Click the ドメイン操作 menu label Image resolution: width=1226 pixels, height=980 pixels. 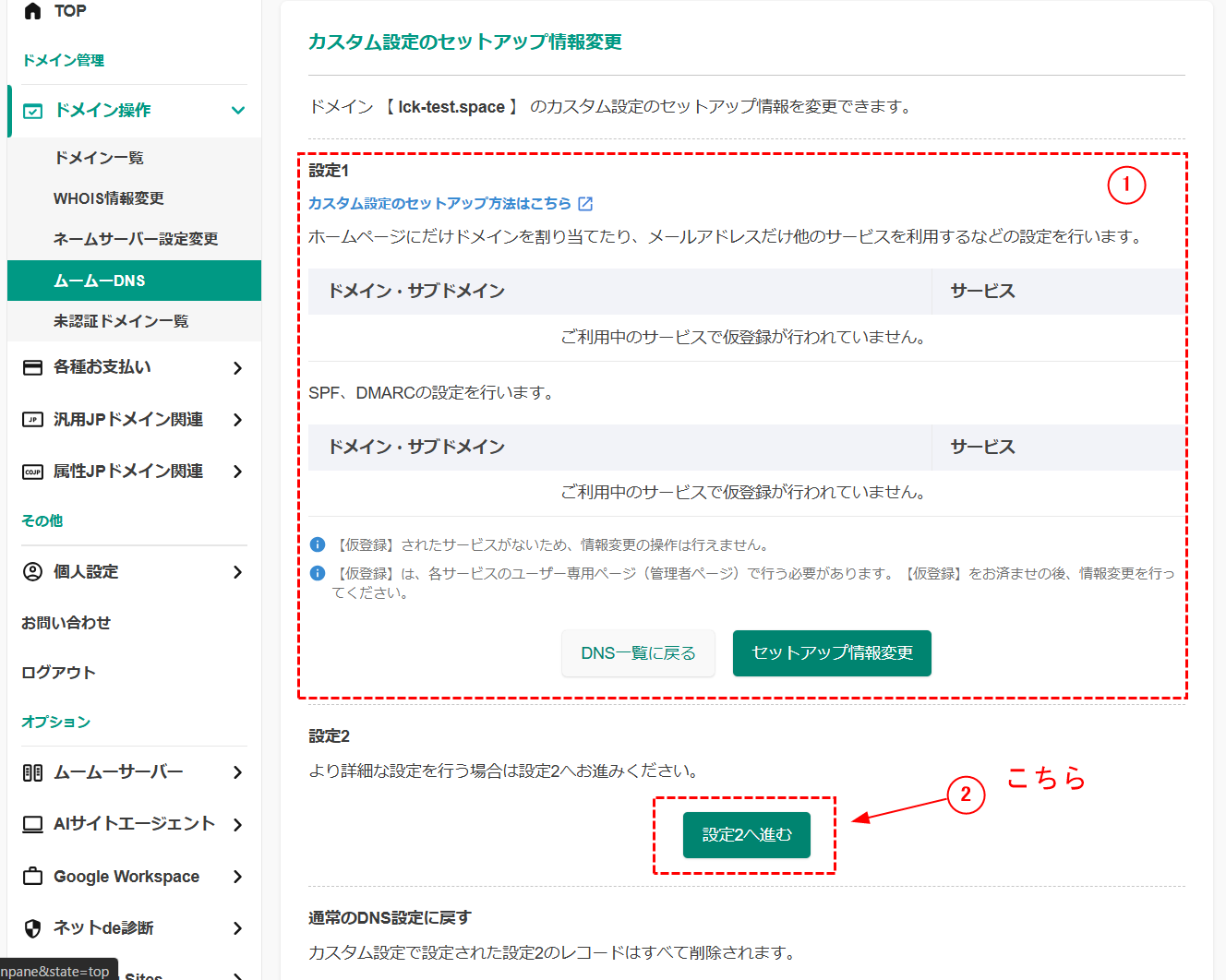tap(103, 110)
